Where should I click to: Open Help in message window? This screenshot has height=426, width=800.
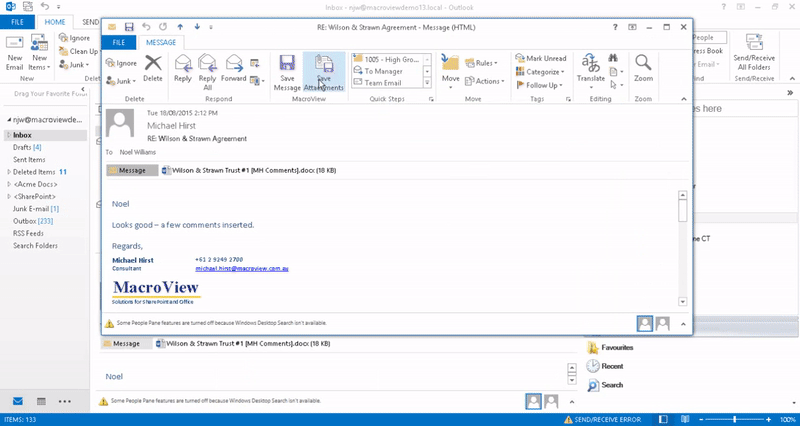tap(615, 27)
